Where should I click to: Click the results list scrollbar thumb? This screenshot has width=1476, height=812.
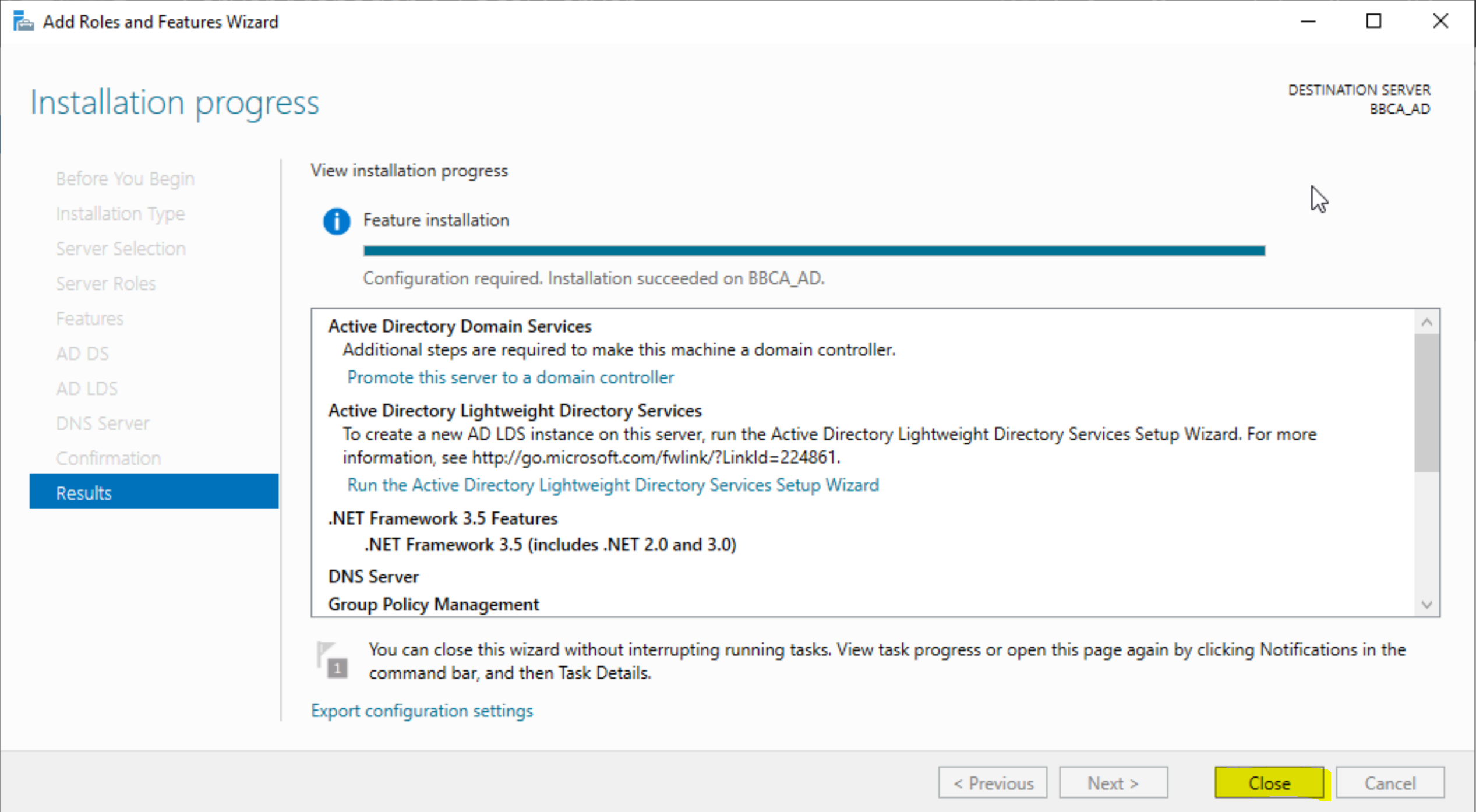pyautogui.click(x=1426, y=403)
